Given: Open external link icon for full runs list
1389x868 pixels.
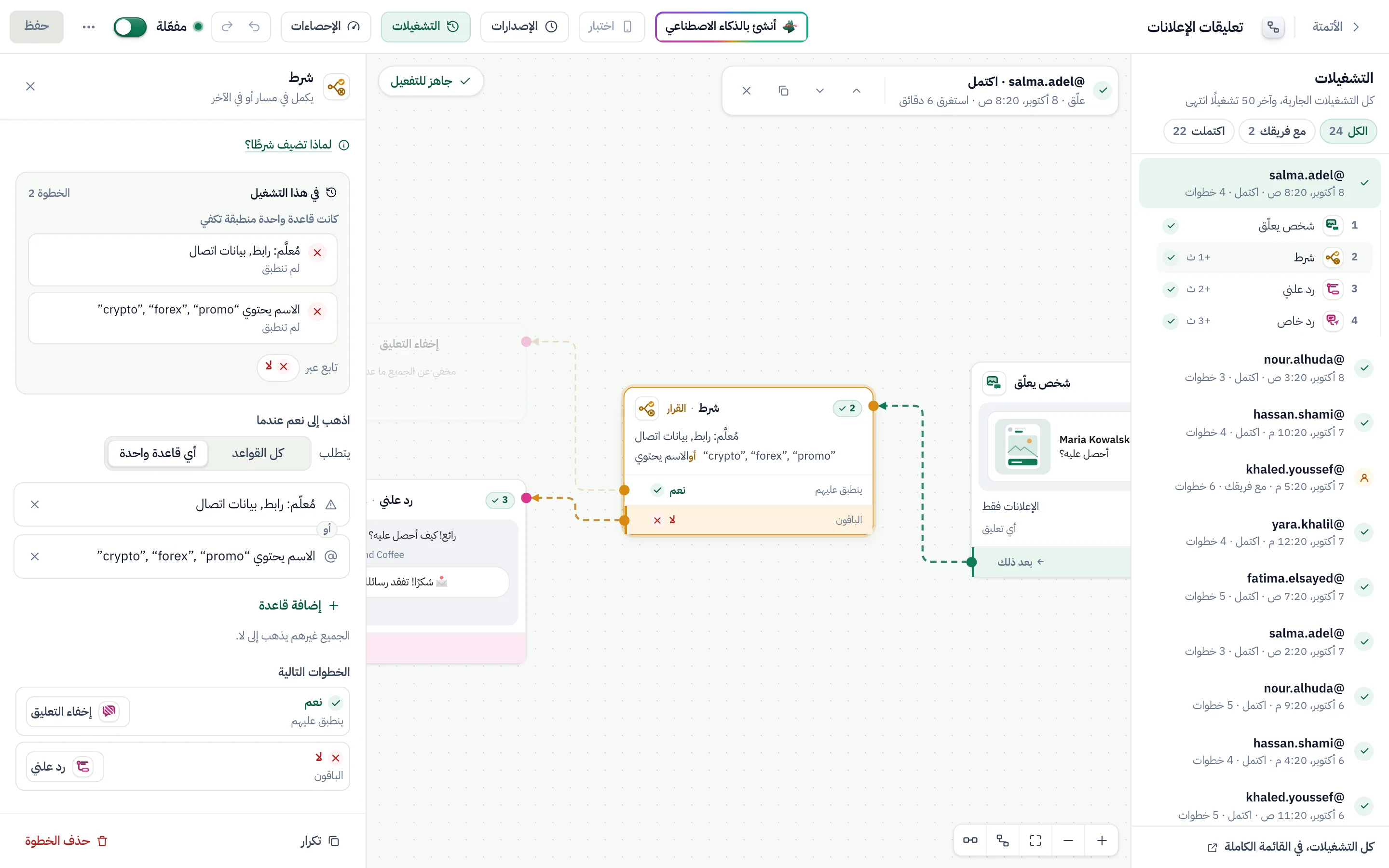Looking at the screenshot, I should (1212, 847).
